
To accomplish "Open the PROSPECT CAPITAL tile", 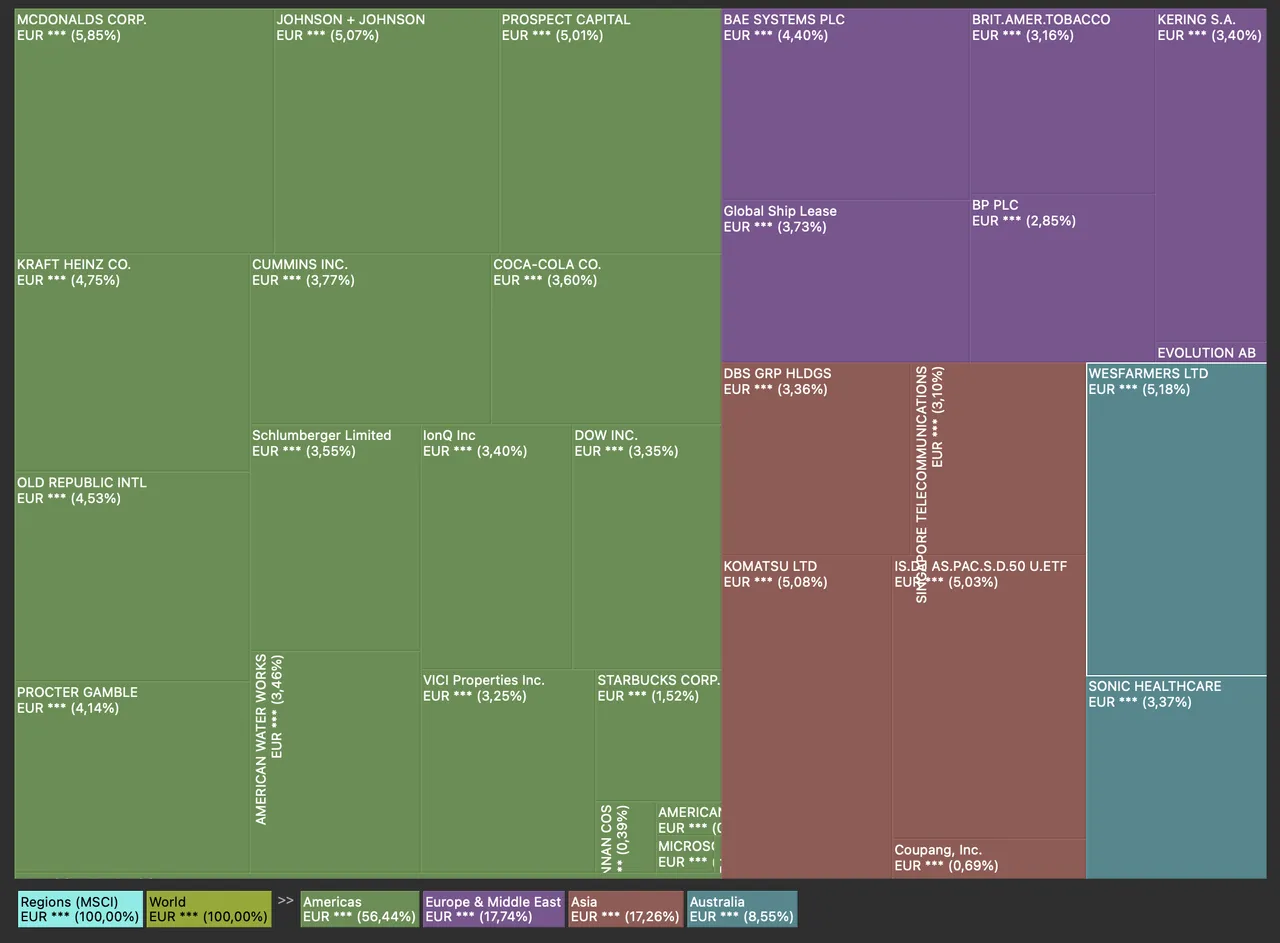I will click(610, 131).
